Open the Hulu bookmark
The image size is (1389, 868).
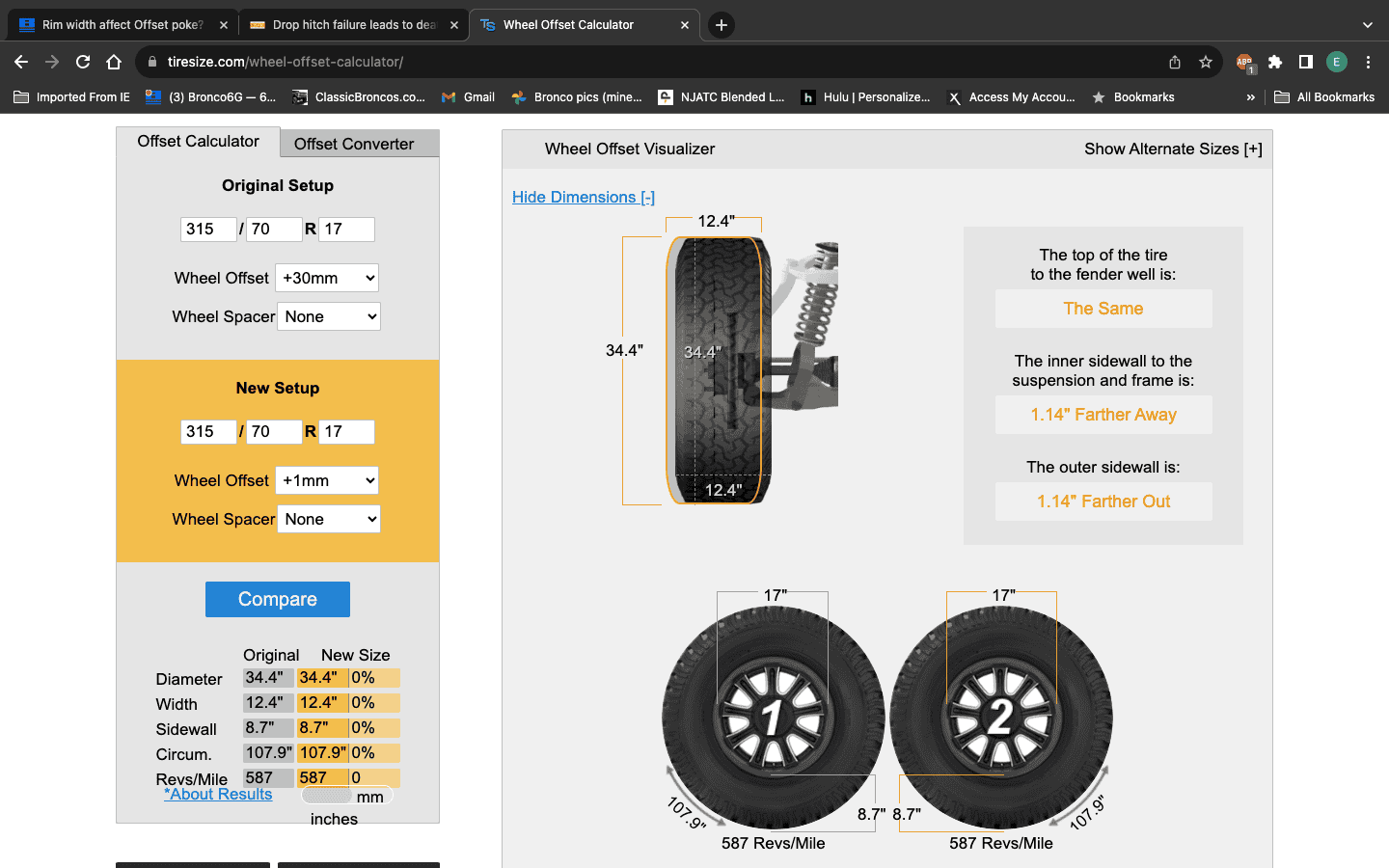pyautogui.click(x=866, y=97)
